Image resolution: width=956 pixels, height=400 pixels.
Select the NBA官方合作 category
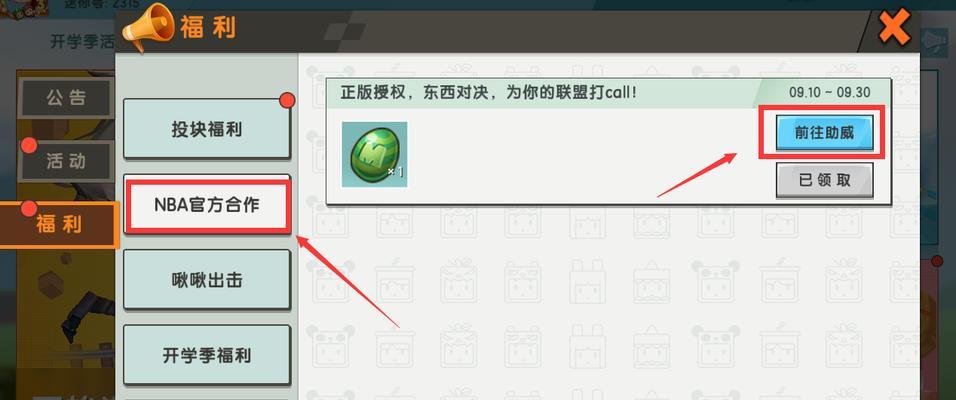pyautogui.click(x=207, y=205)
